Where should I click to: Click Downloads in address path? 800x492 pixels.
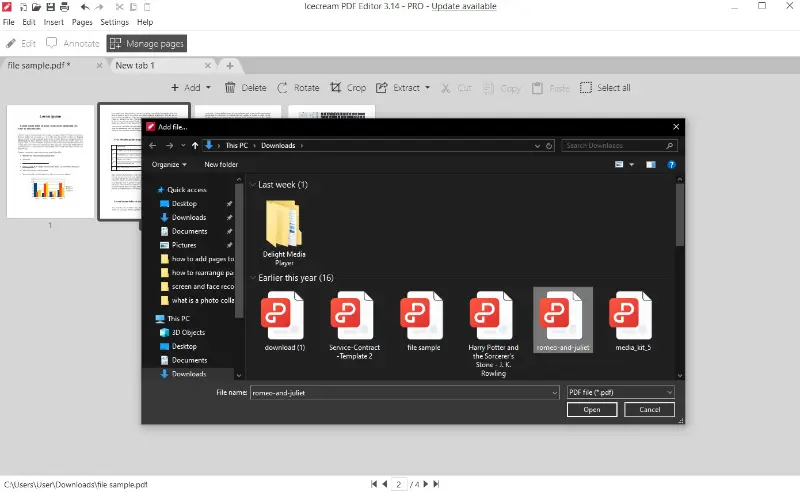[x=278, y=145]
